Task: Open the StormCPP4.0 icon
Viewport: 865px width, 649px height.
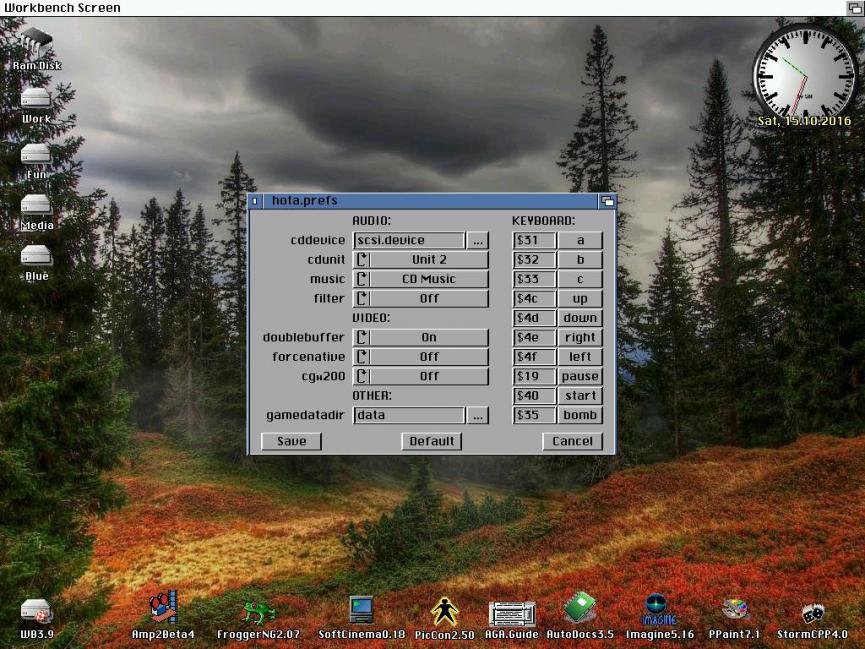Action: (812, 611)
